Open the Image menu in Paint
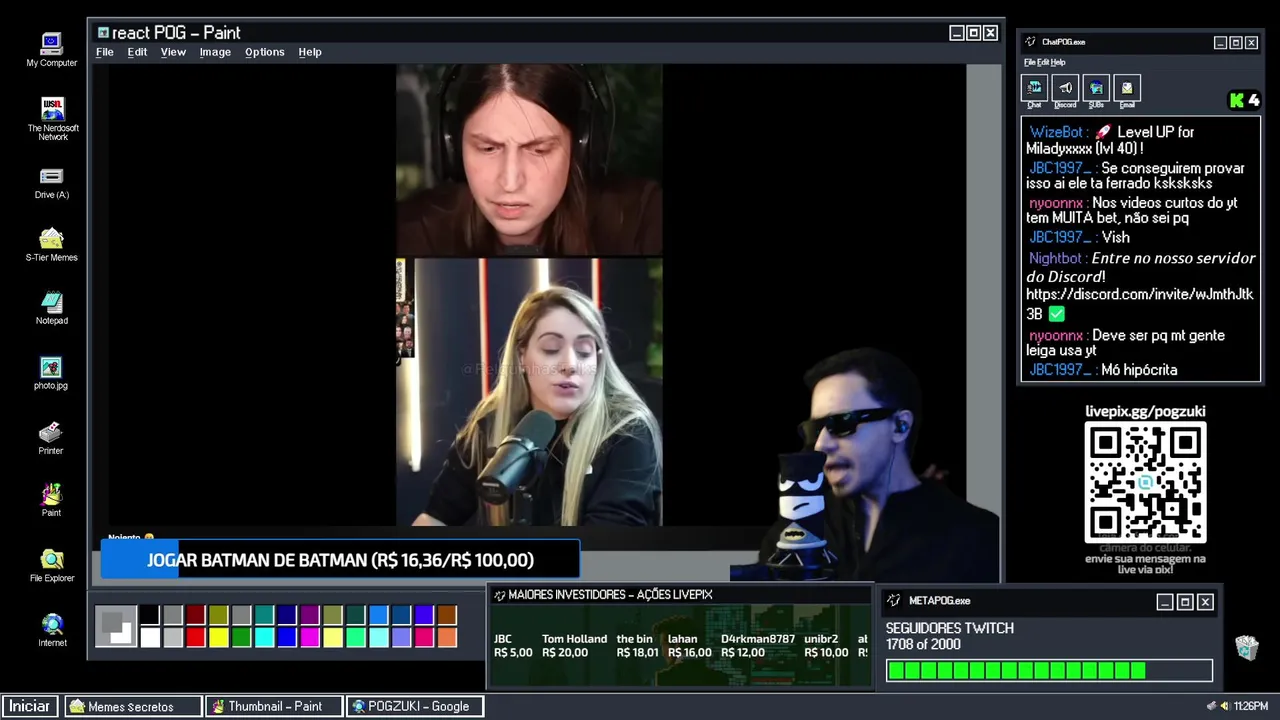 pyautogui.click(x=215, y=52)
